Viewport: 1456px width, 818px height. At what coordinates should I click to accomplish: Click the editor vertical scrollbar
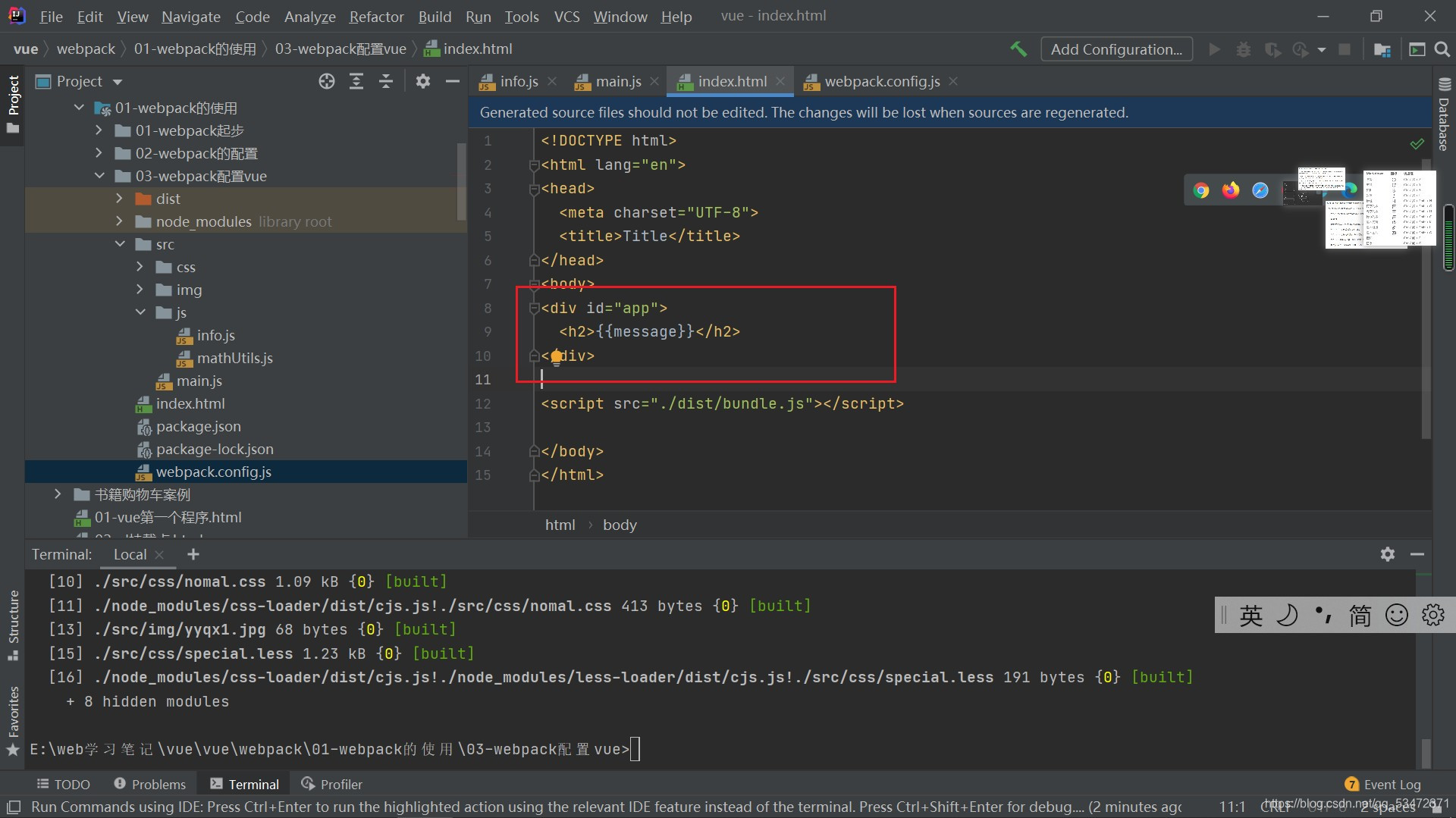1426,299
